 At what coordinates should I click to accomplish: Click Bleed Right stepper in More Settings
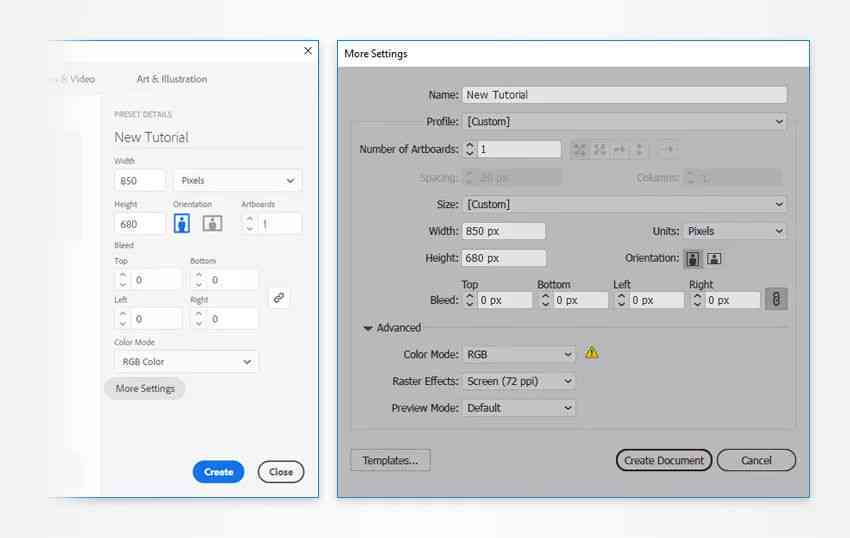tap(698, 300)
